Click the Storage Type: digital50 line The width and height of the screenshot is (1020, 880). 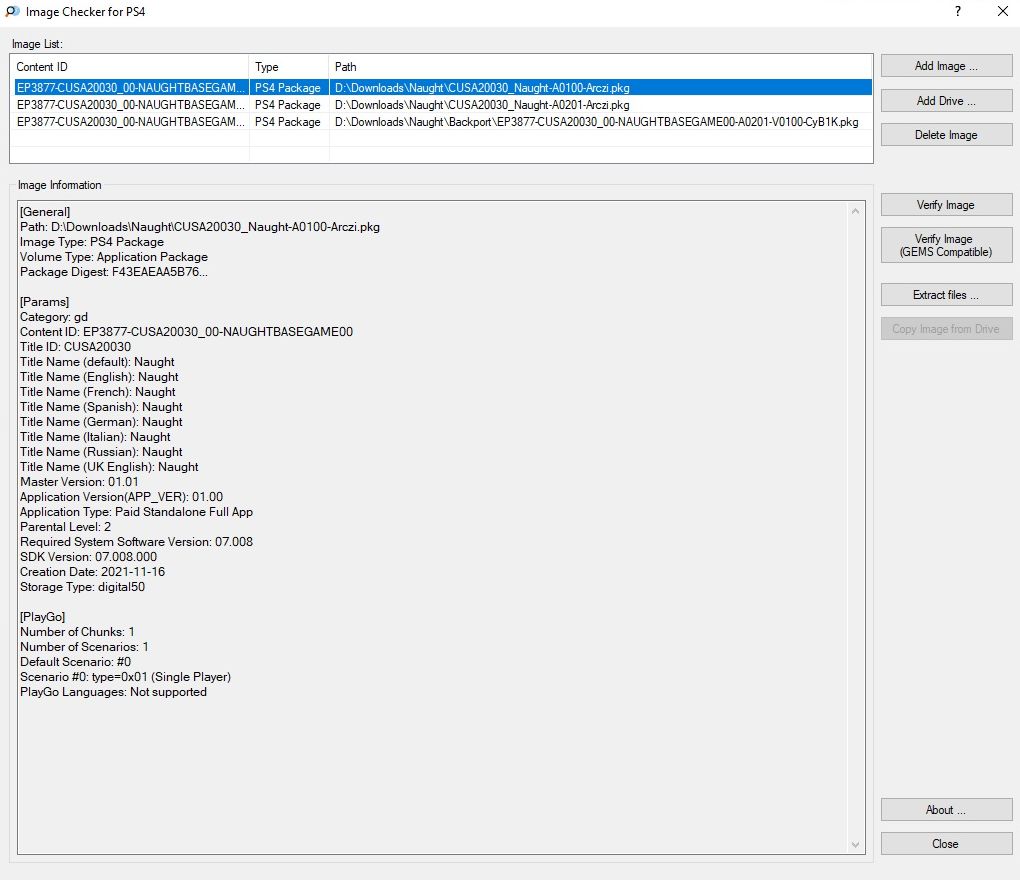pos(83,587)
